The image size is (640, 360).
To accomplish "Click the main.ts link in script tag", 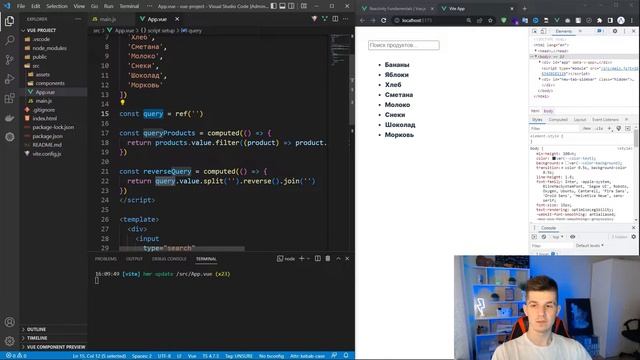I will coord(619,69).
